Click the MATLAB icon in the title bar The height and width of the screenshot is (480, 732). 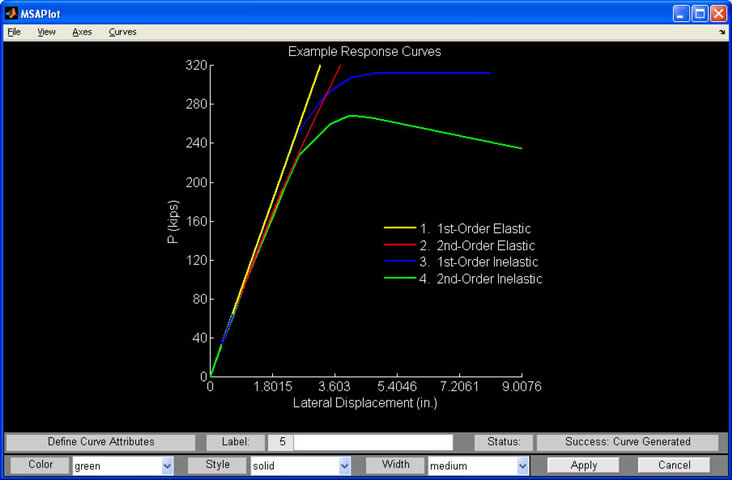click(12, 14)
